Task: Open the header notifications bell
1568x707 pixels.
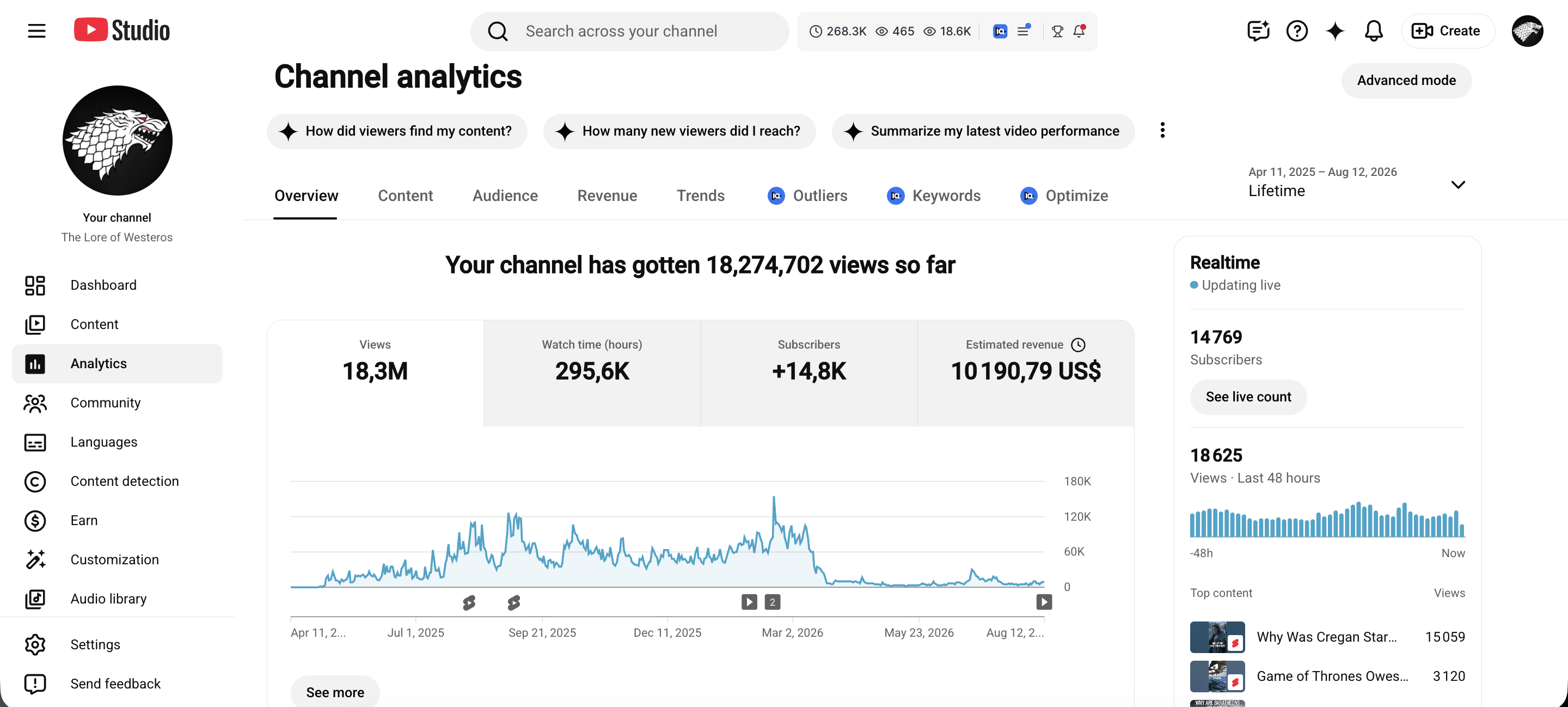Action: click(x=1373, y=31)
